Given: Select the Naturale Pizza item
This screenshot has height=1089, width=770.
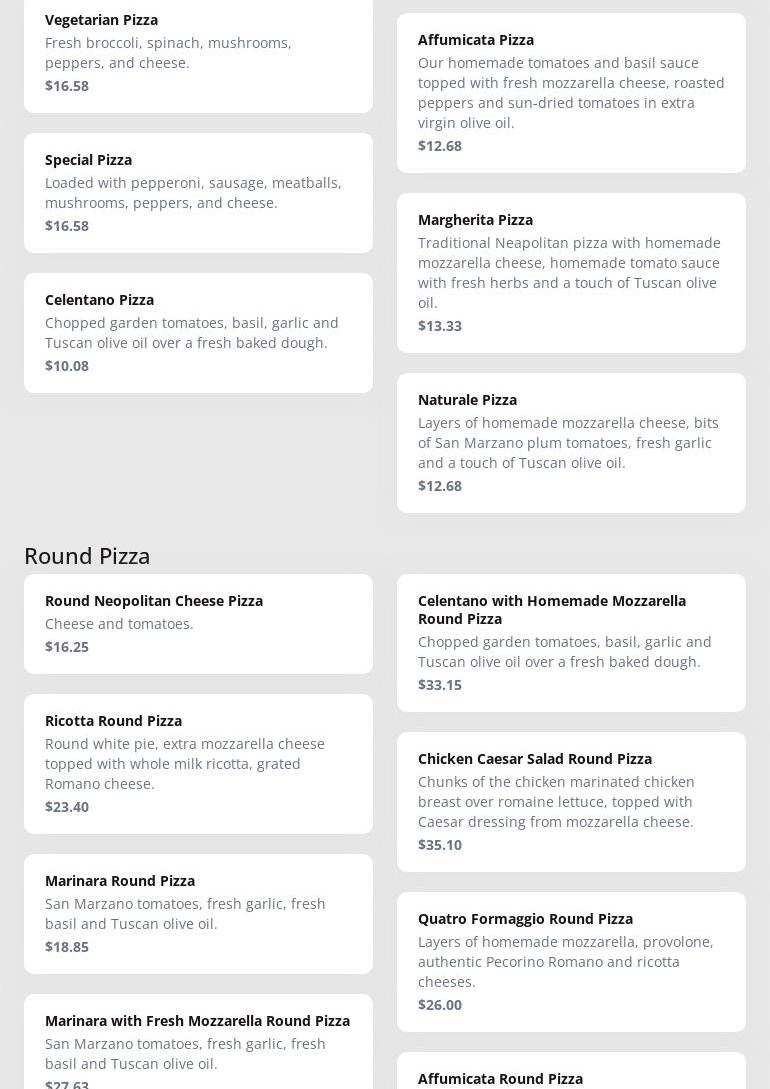Looking at the screenshot, I should tap(571, 442).
